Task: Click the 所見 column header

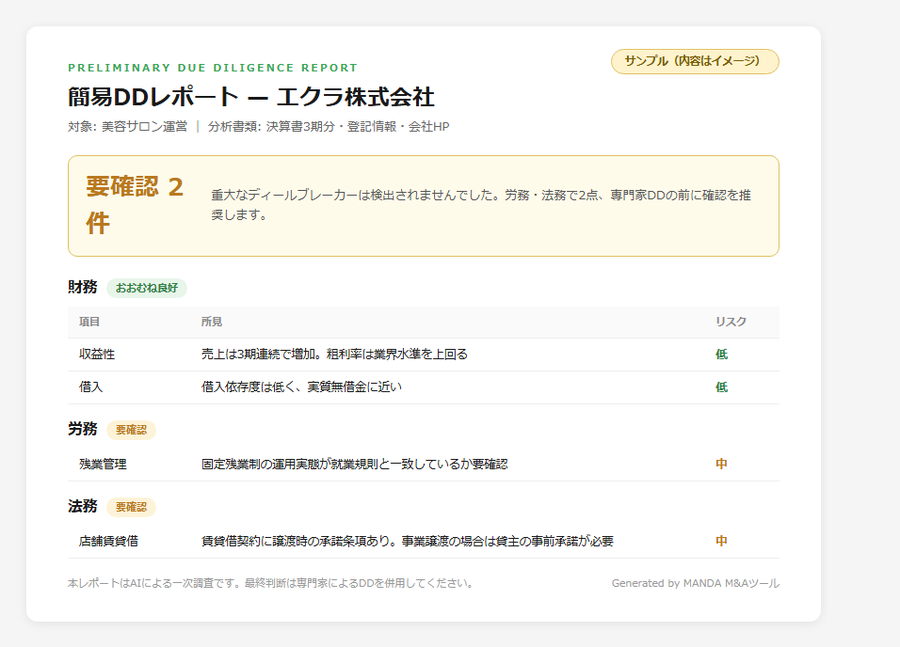Action: pyautogui.click(x=211, y=321)
